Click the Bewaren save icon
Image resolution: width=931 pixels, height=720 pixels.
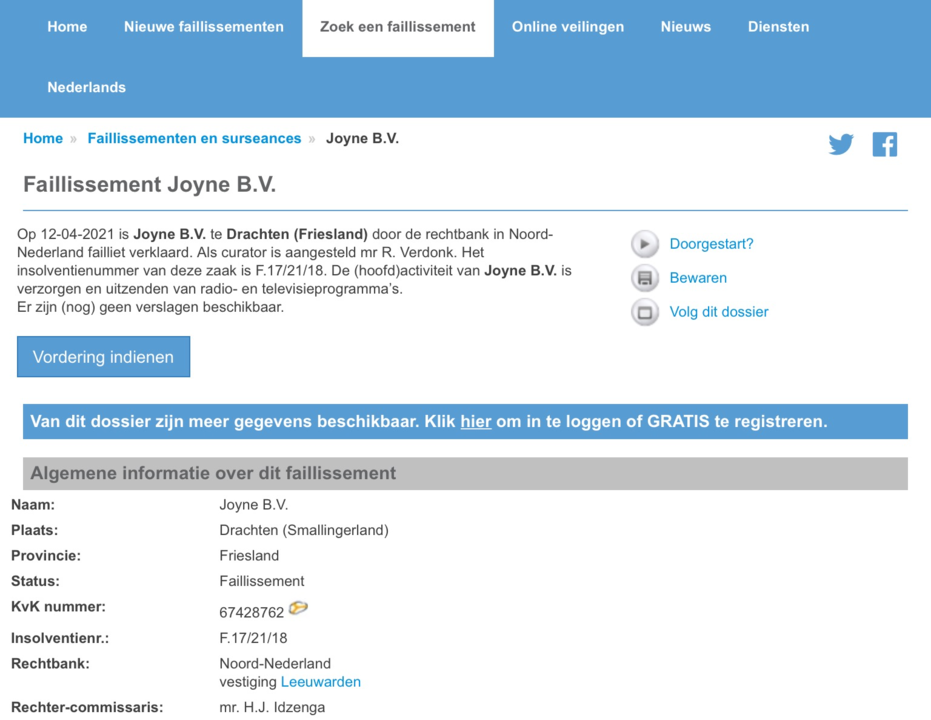click(x=645, y=278)
